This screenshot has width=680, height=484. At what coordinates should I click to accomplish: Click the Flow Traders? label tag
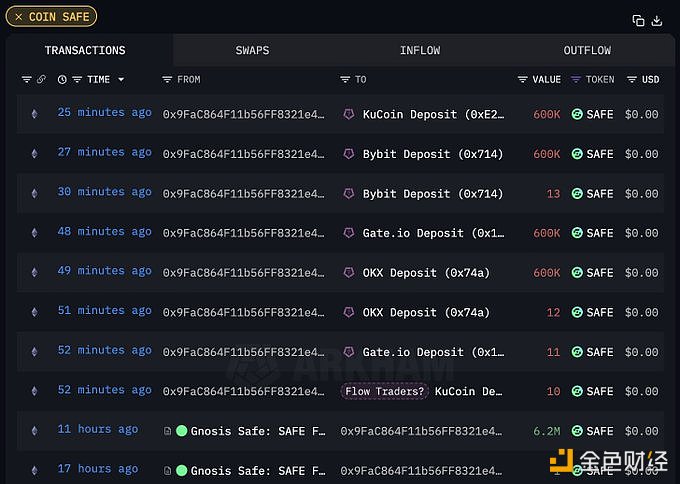(x=384, y=392)
